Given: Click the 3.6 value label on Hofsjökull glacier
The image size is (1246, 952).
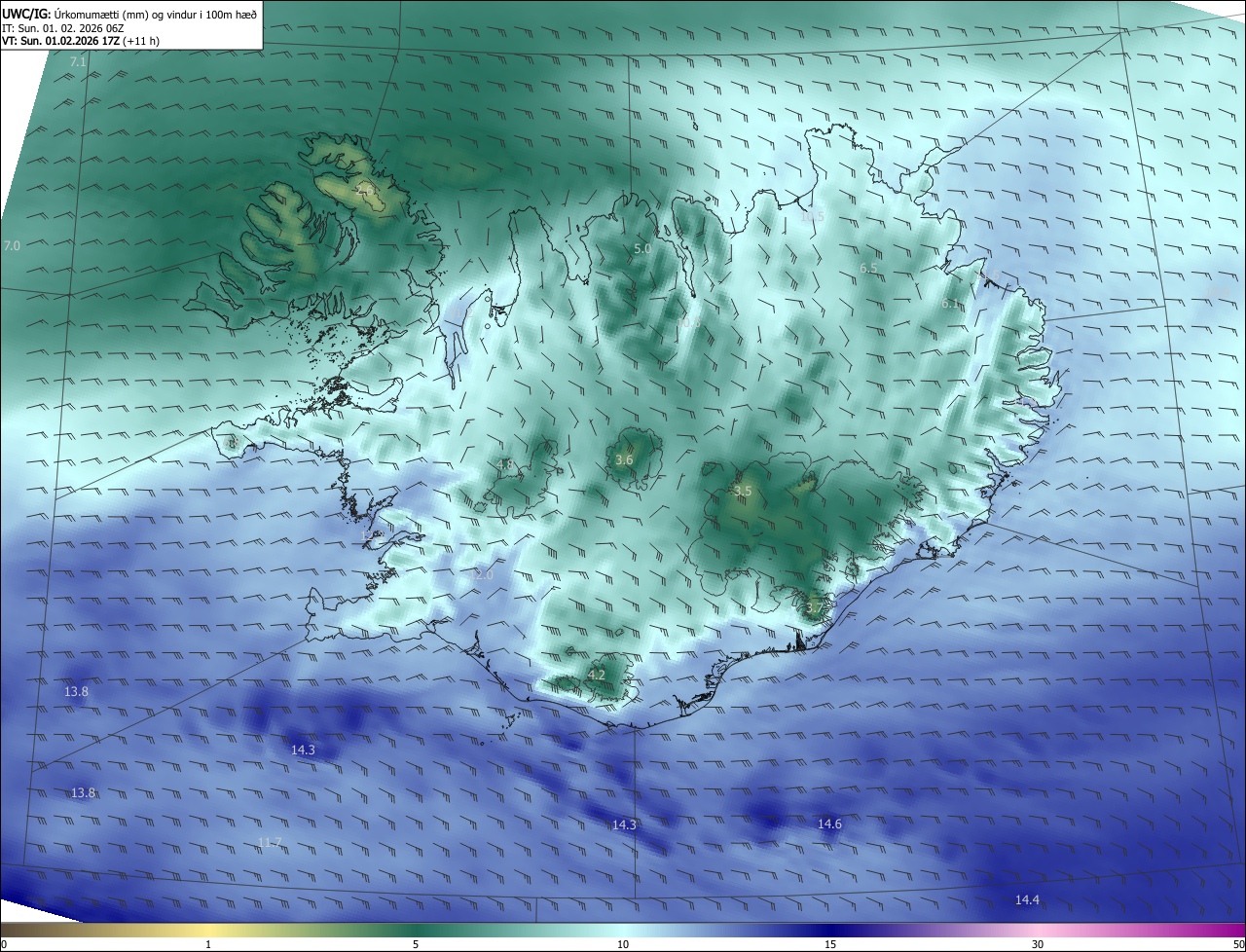Looking at the screenshot, I should tap(625, 459).
